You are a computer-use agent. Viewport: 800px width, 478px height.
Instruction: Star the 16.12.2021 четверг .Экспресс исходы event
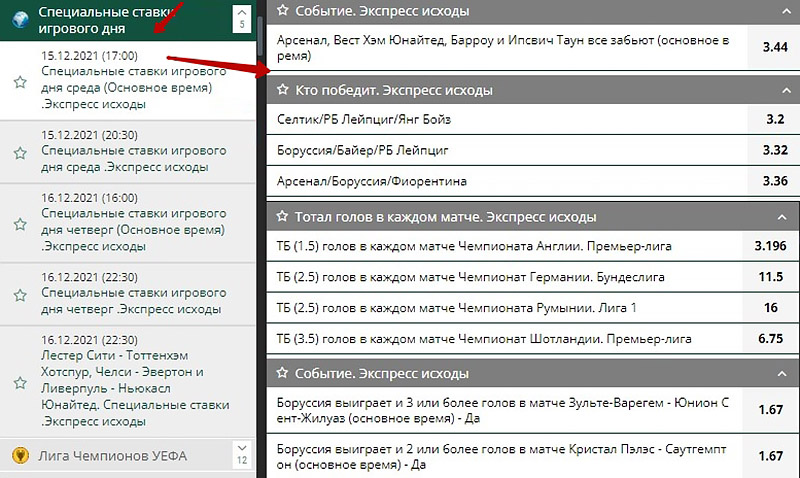click(x=20, y=295)
